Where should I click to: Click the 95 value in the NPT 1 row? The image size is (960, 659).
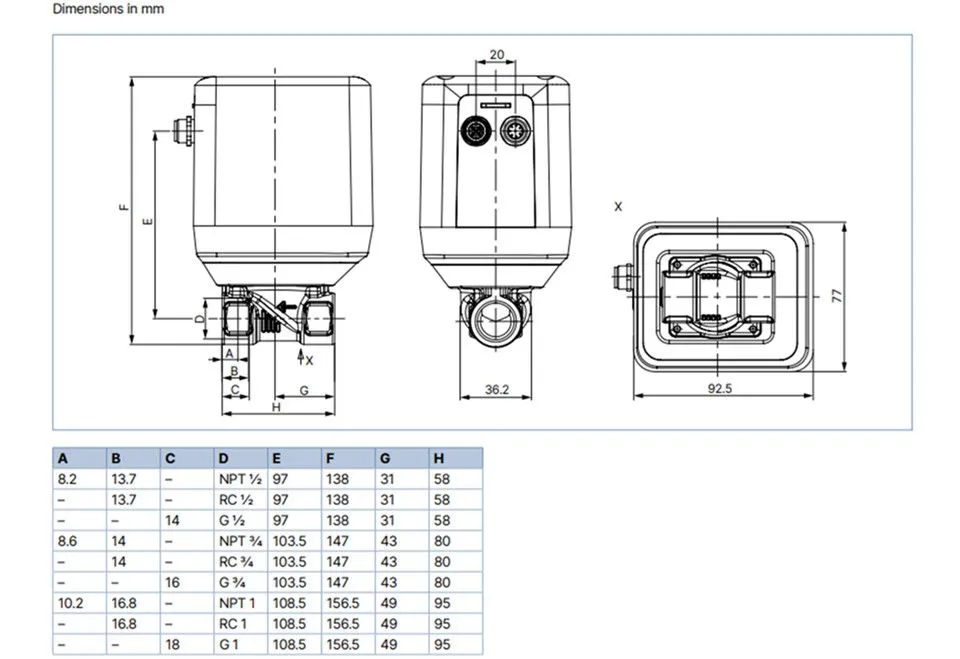(442, 603)
